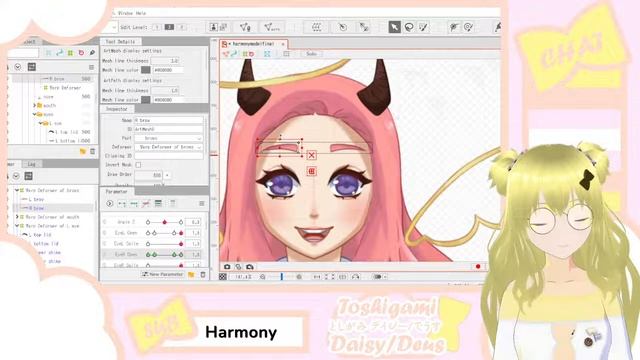Click the Draw Order input field

pyautogui.click(x=149, y=175)
